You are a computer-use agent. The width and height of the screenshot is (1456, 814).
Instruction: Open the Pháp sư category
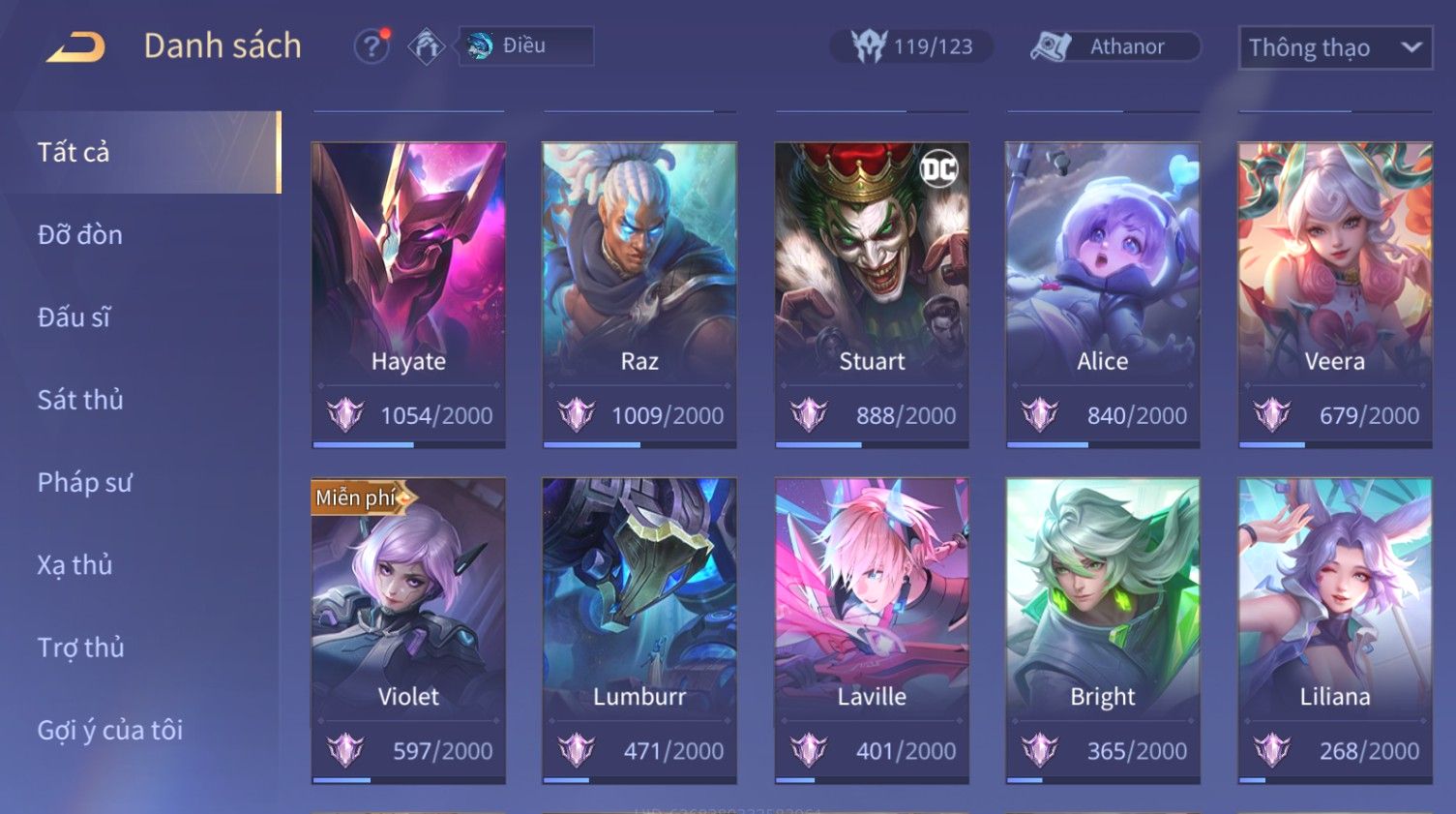point(85,482)
